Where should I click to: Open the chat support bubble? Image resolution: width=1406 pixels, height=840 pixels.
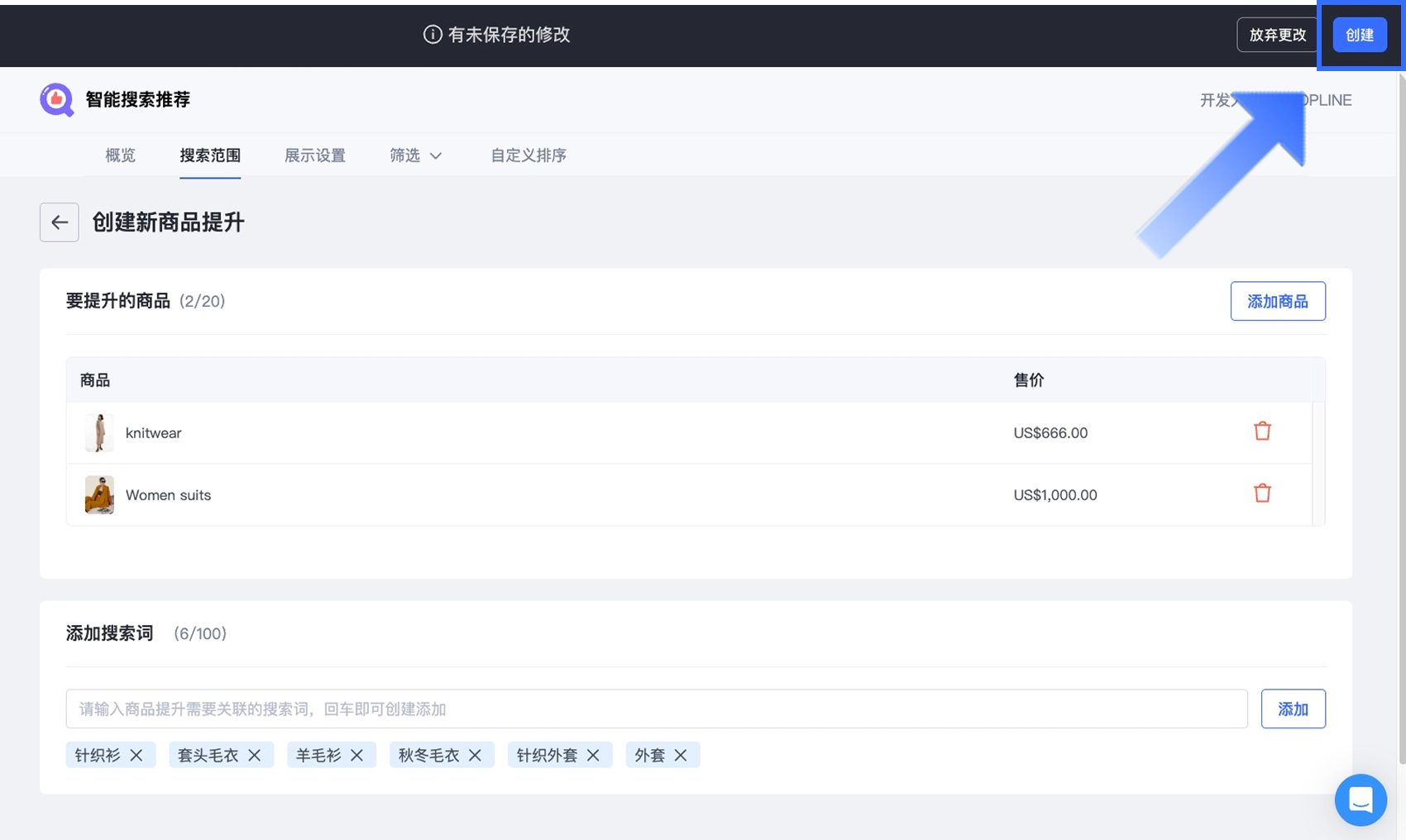(x=1361, y=799)
